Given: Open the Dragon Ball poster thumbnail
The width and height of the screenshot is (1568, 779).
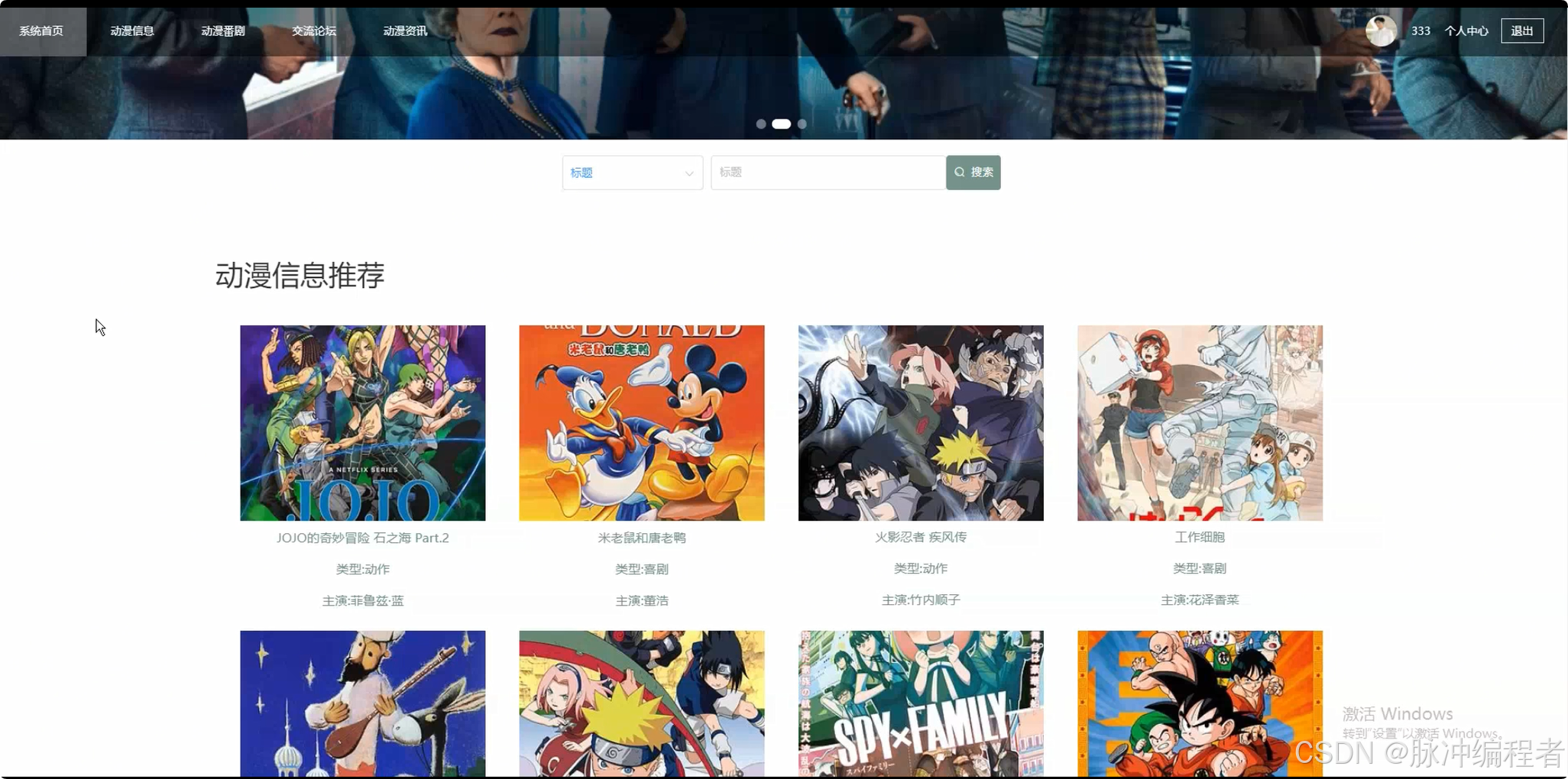Looking at the screenshot, I should [1200, 704].
